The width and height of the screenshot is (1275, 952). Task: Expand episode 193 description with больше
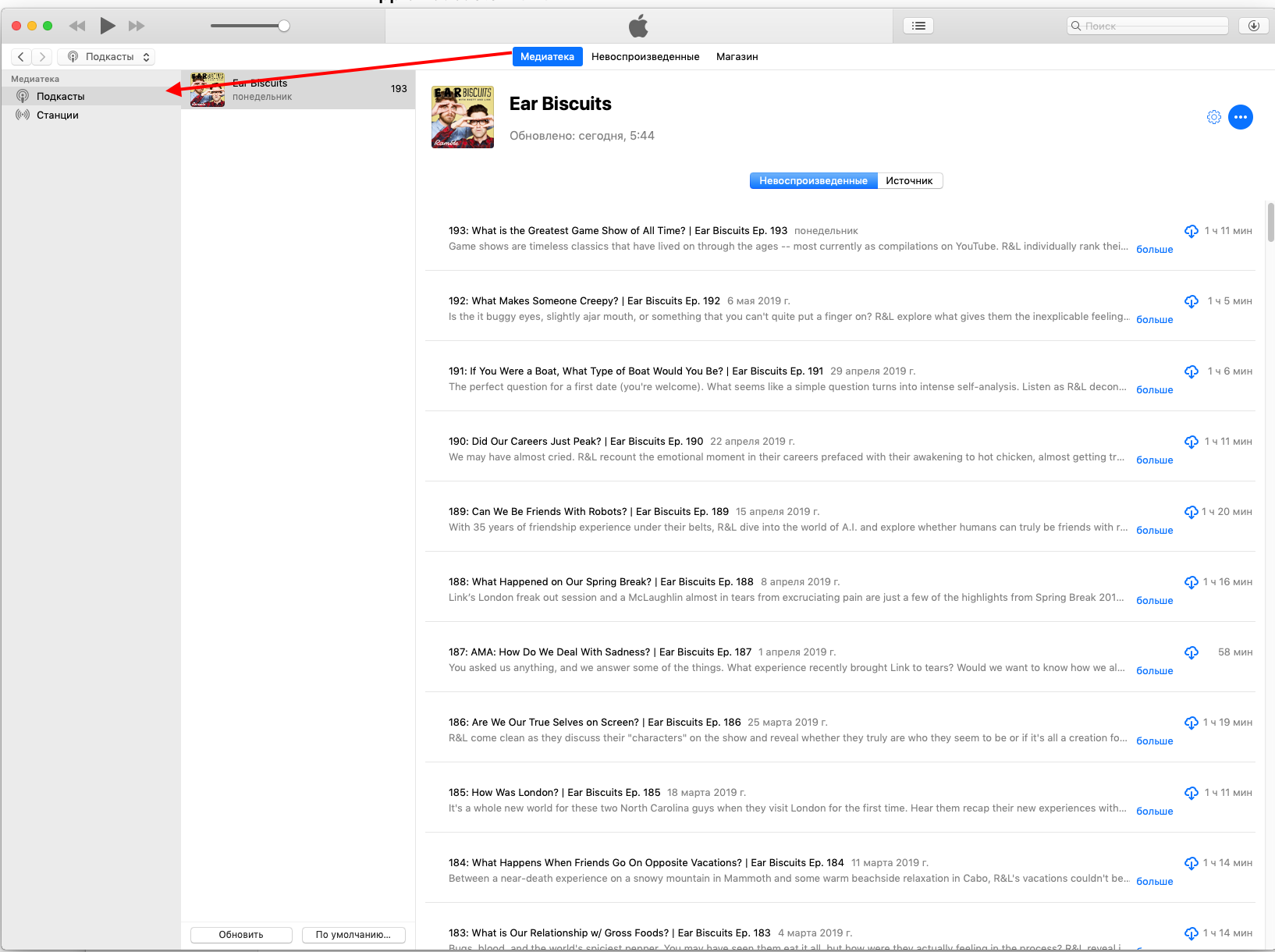pos(1155,250)
